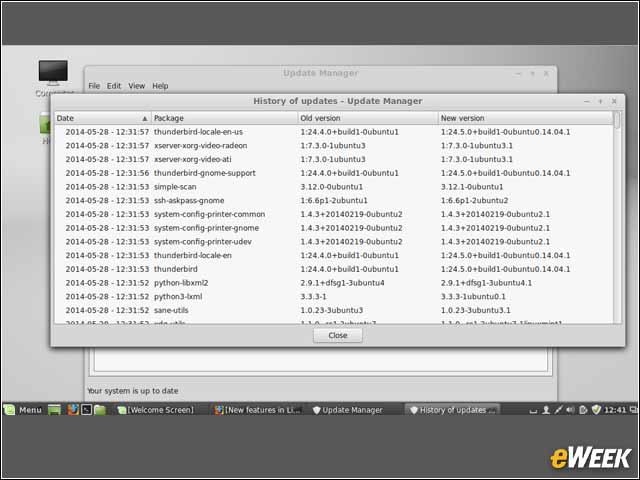Screen dimensions: 640x480
Task: Select the ssh-askpass-gnome package row
Action: pos(334,200)
